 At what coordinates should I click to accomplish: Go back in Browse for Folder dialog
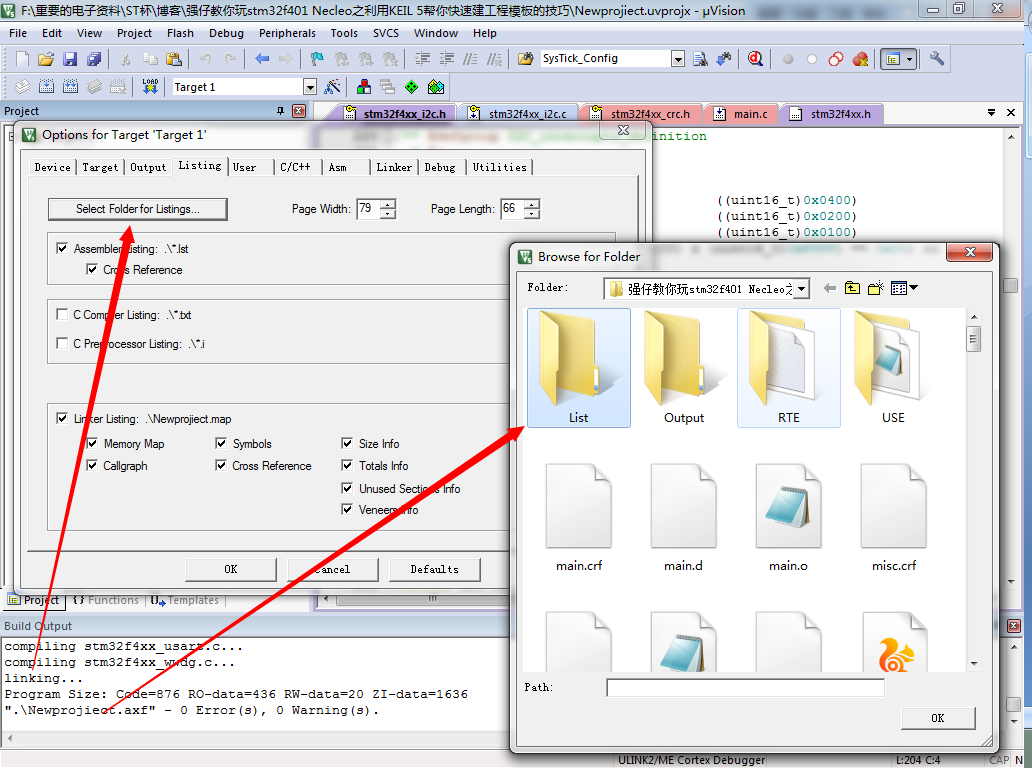[x=830, y=288]
